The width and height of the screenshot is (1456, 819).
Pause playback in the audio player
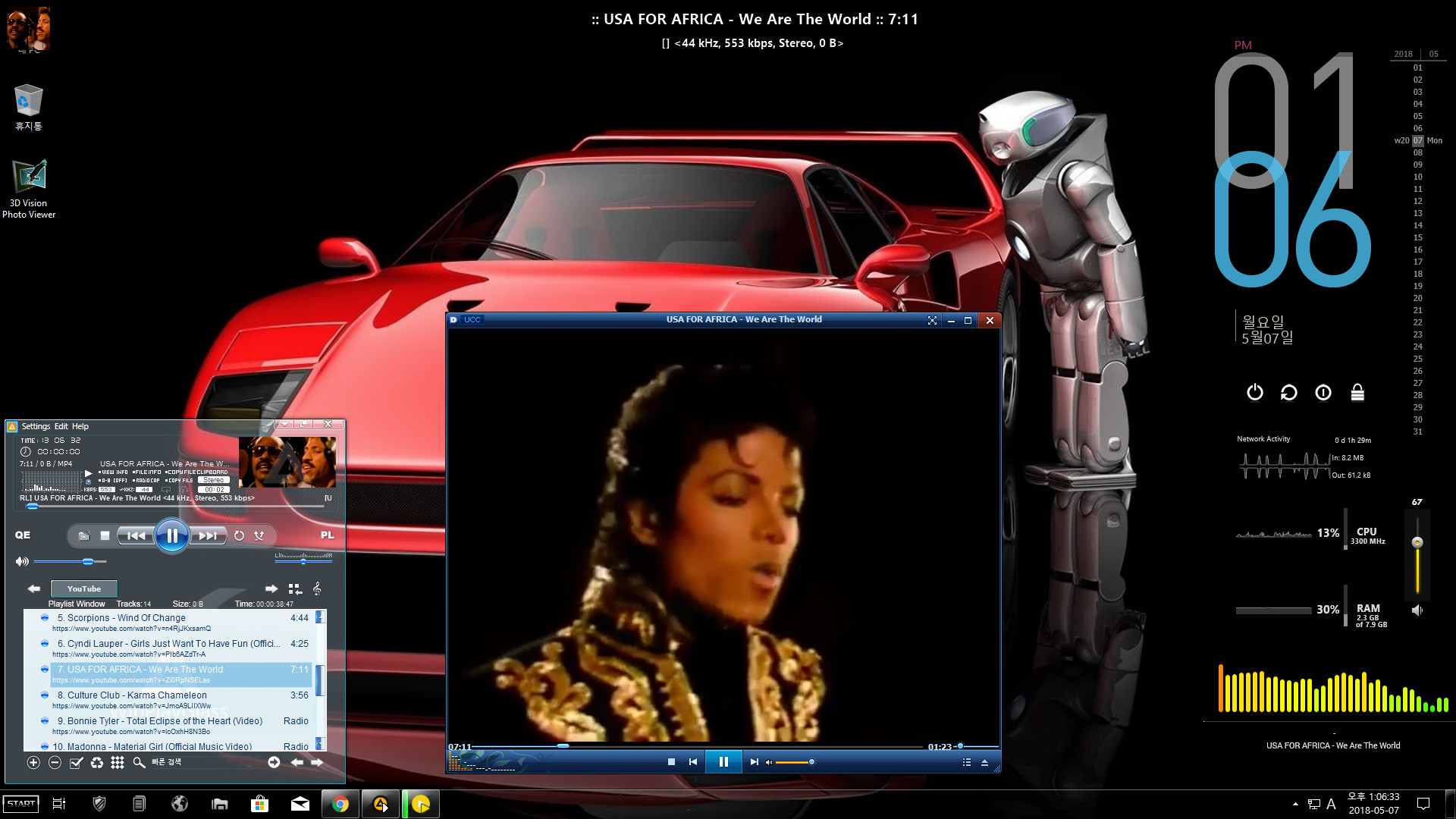pyautogui.click(x=172, y=535)
